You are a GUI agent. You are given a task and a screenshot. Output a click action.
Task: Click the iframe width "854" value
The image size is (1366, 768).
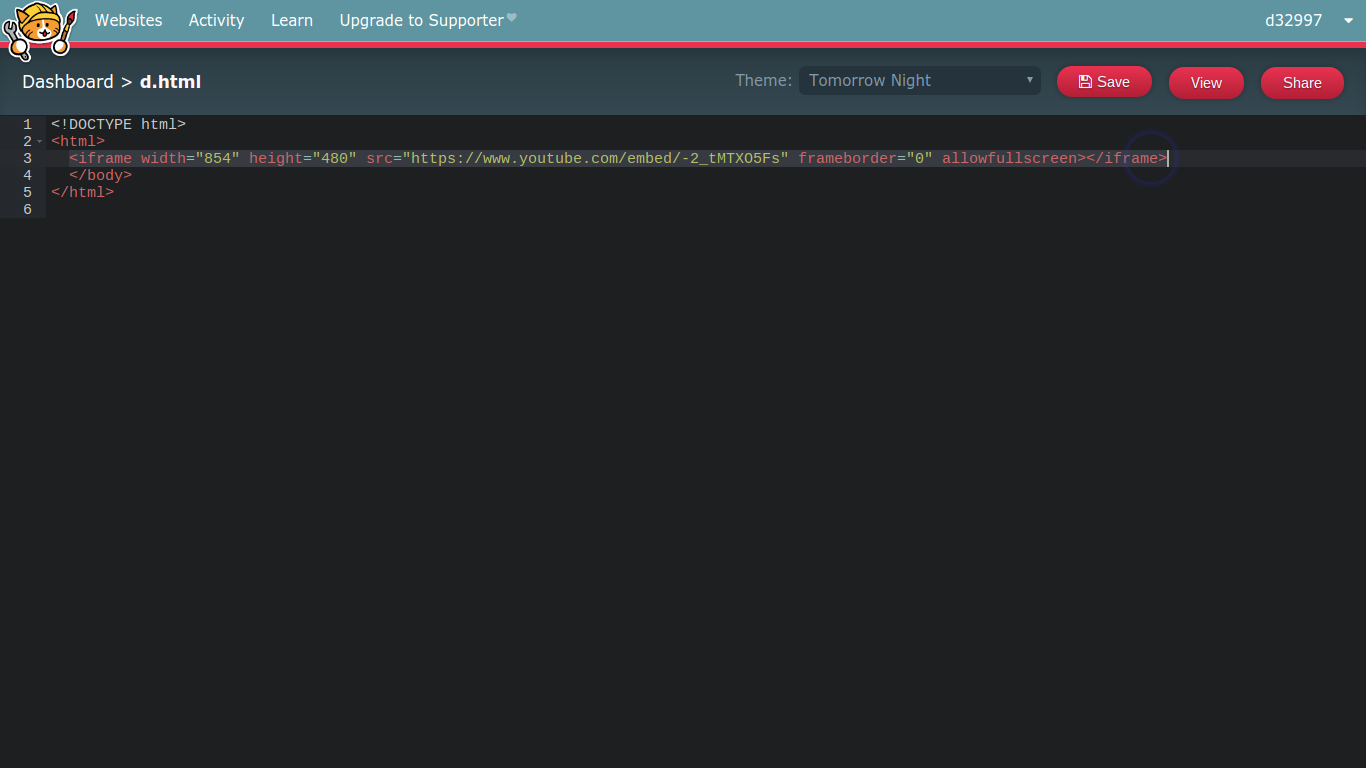coord(217,159)
